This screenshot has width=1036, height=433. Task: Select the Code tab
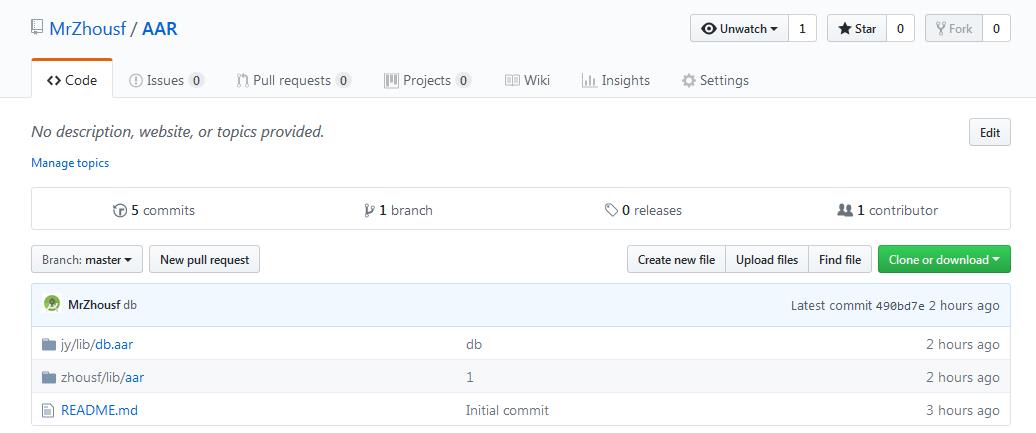click(x=72, y=80)
